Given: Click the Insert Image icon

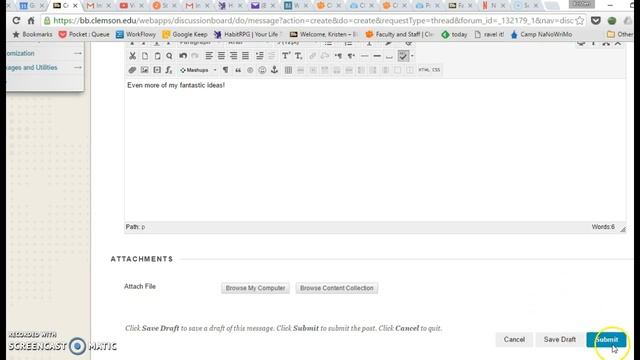Looking at the screenshot, I should pyautogui.click(x=144, y=70).
